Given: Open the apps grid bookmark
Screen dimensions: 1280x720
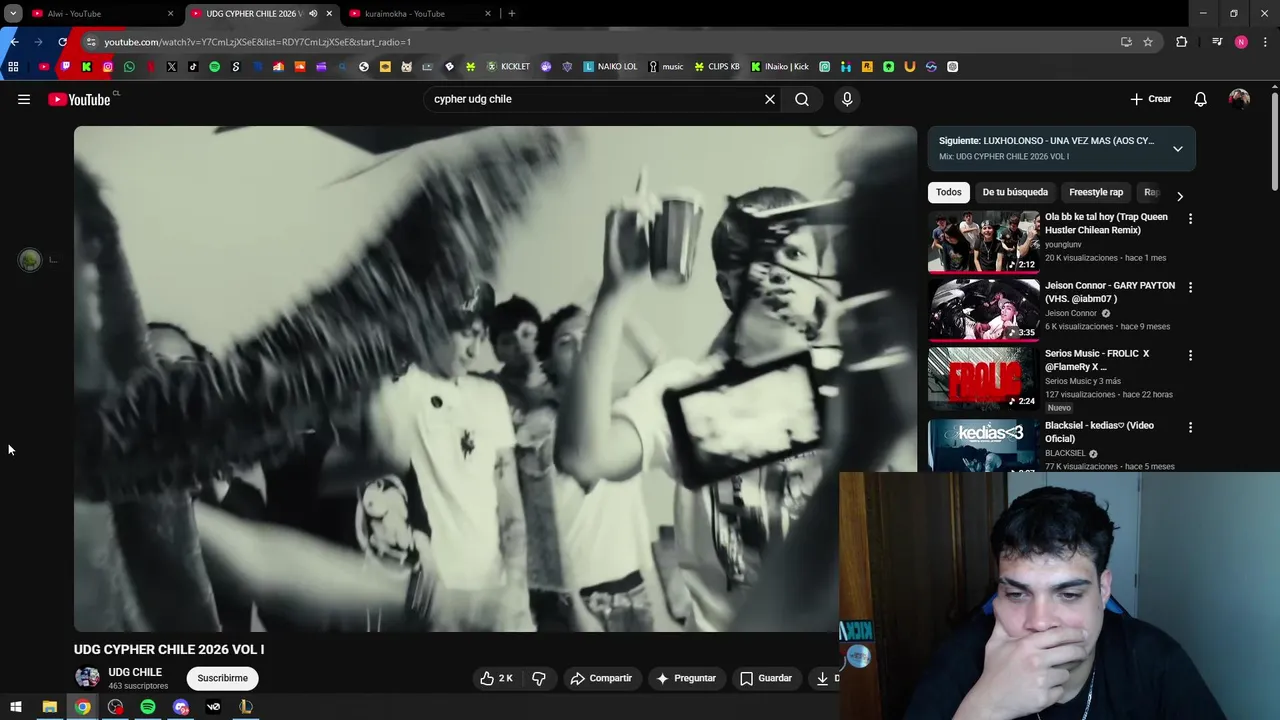Looking at the screenshot, I should pos(13,67).
